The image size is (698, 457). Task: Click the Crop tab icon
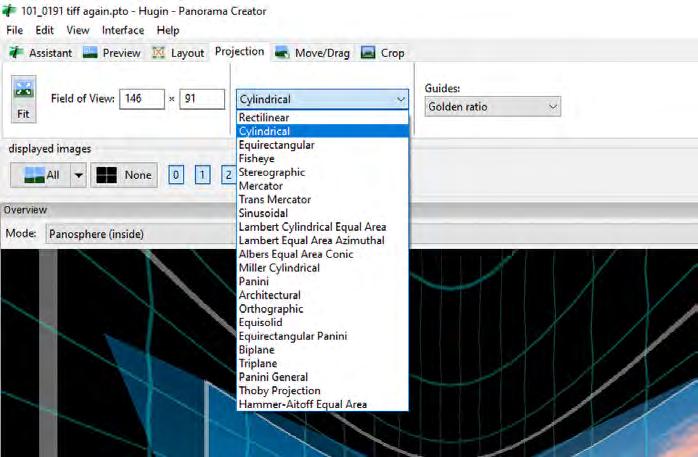pos(368,53)
